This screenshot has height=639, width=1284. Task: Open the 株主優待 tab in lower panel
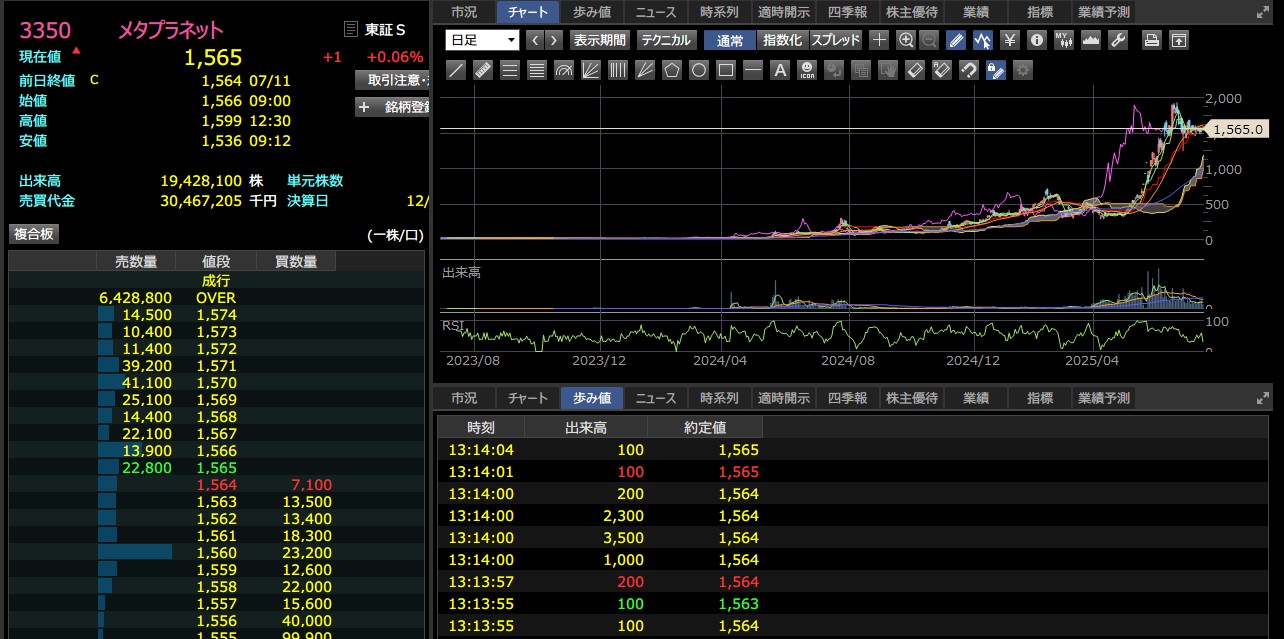click(x=912, y=398)
